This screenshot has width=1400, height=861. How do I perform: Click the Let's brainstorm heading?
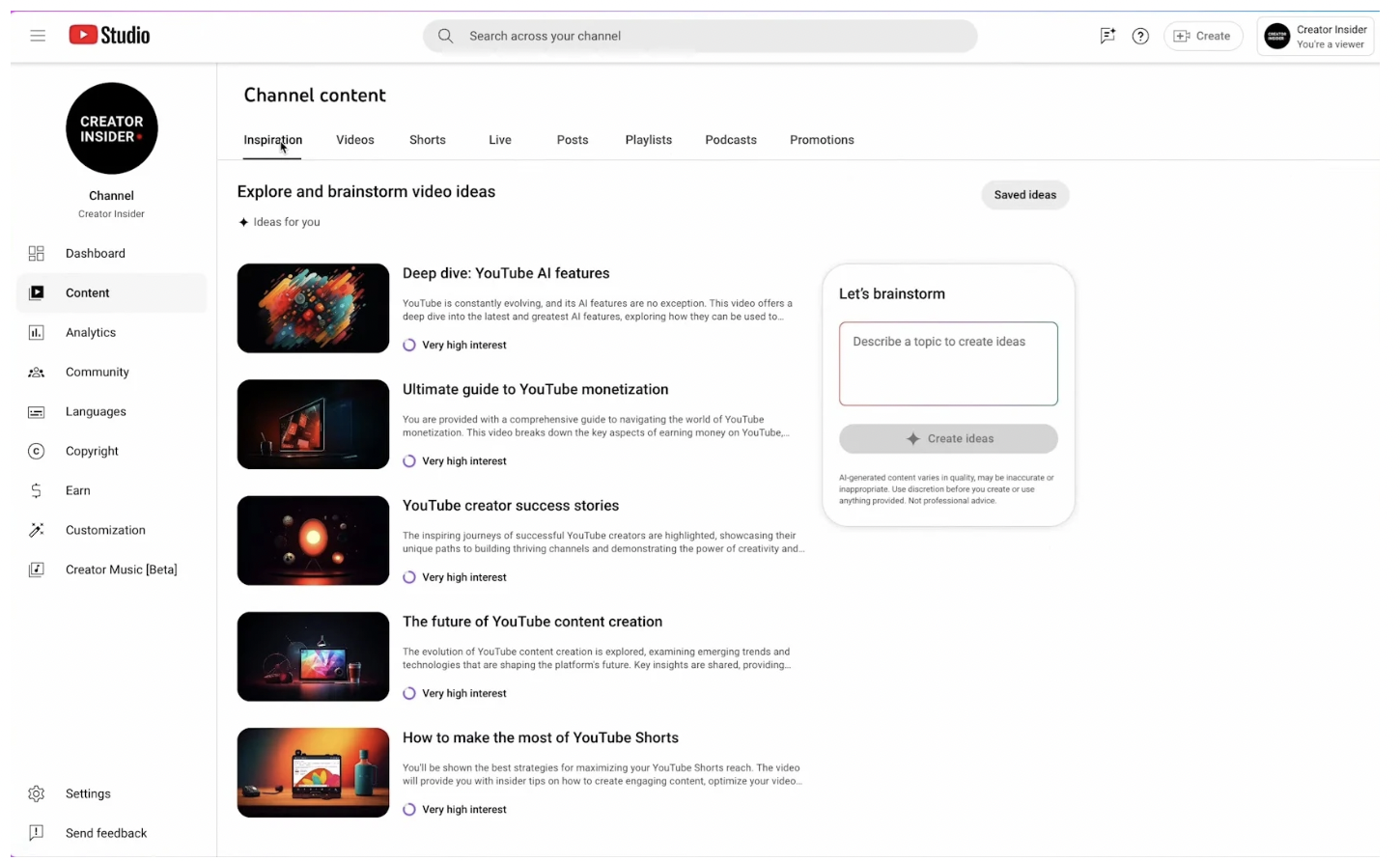point(892,293)
